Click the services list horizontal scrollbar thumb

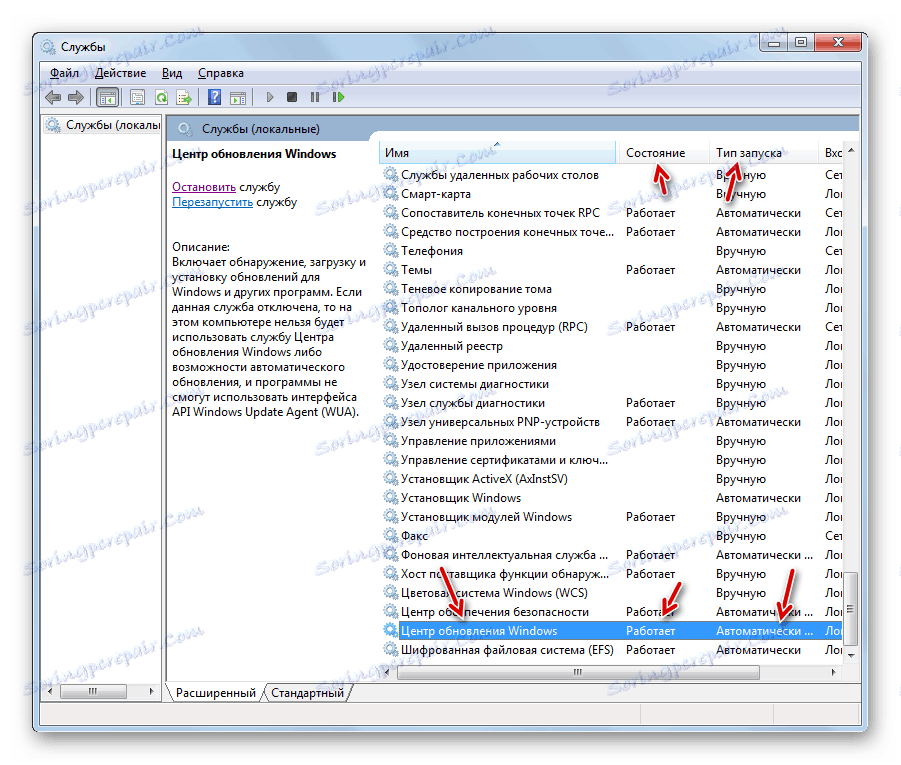pos(578,672)
